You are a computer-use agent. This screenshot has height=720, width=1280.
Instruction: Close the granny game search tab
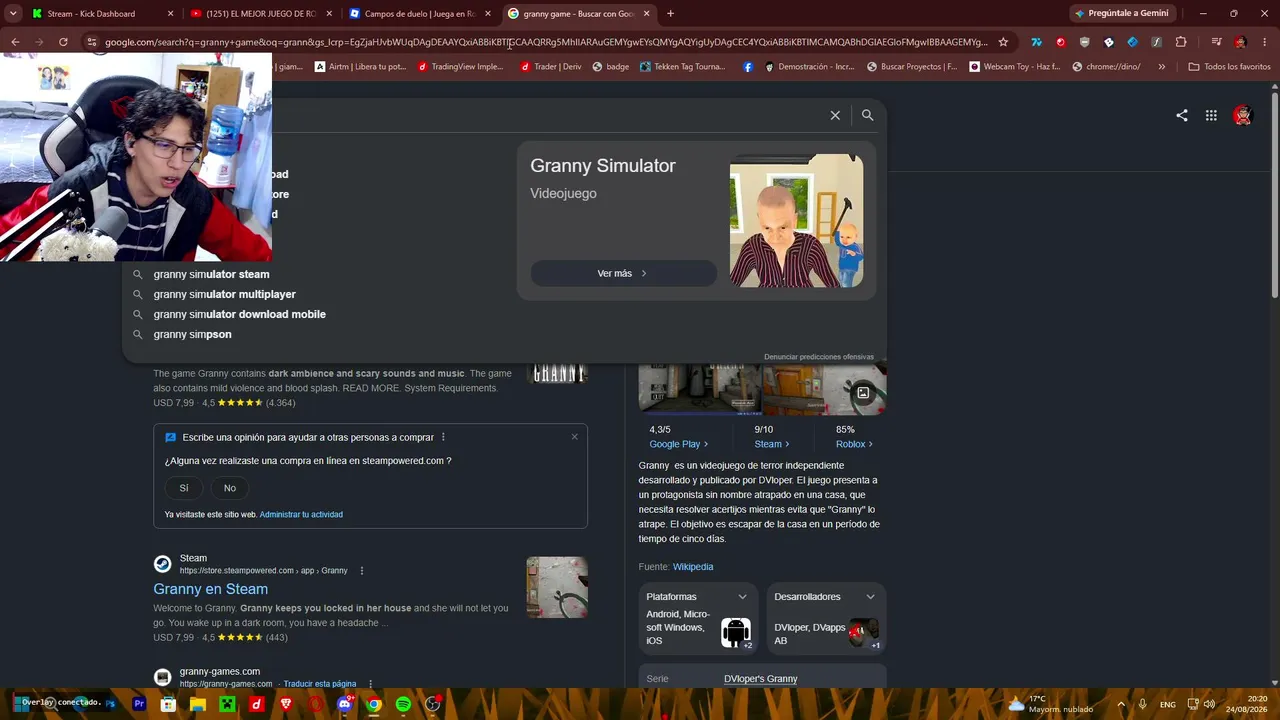point(647,14)
